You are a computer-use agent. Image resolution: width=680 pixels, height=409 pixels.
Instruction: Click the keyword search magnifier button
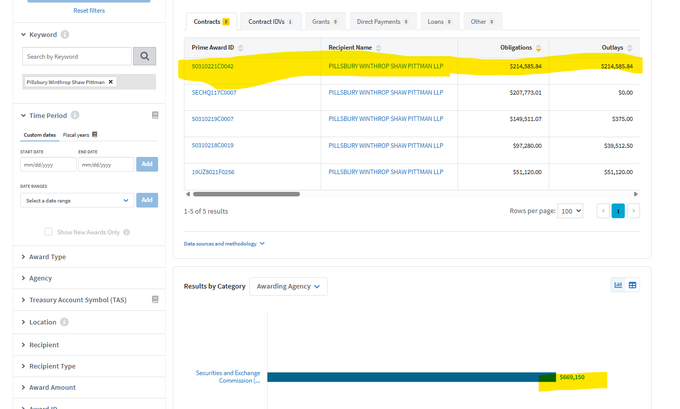pyautogui.click(x=145, y=57)
